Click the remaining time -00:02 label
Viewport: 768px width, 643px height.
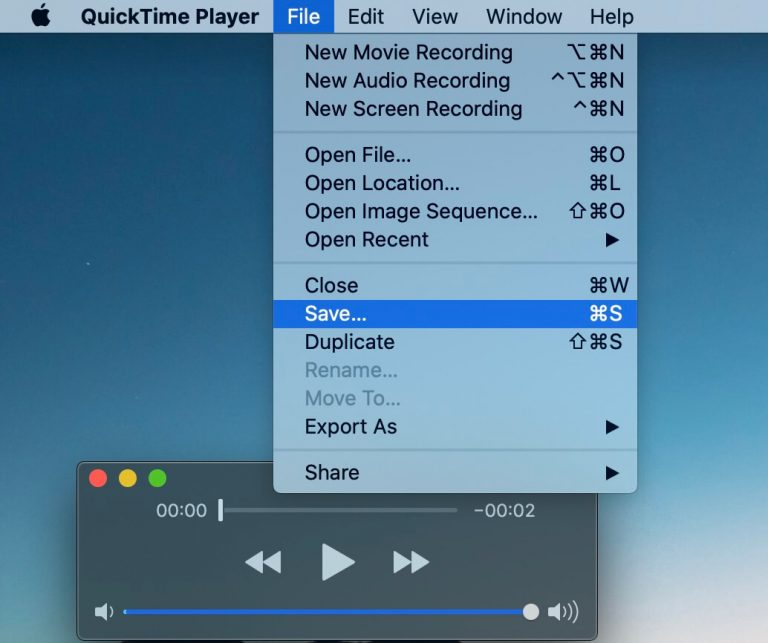pyautogui.click(x=504, y=511)
